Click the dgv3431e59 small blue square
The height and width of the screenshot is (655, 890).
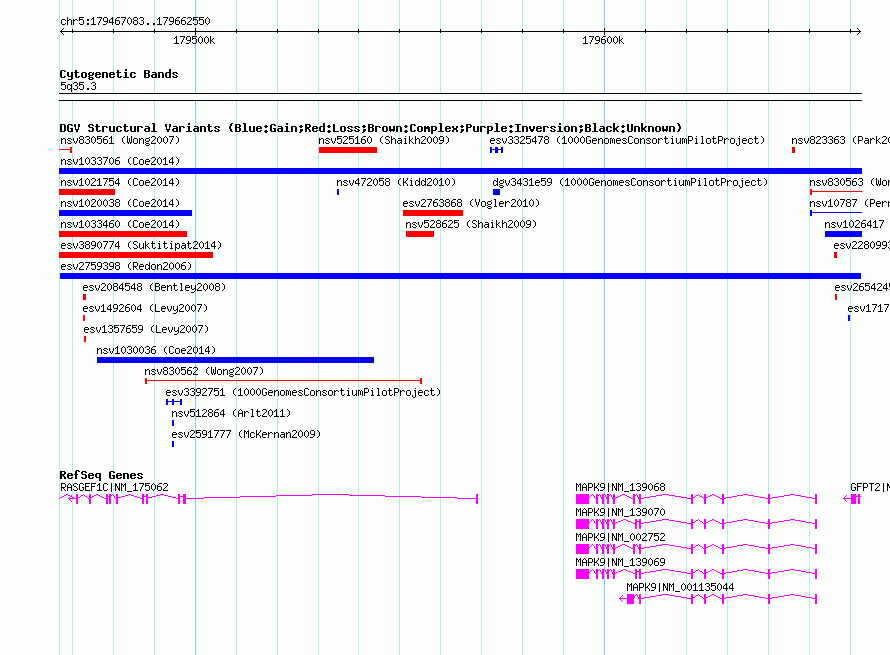[x=496, y=192]
